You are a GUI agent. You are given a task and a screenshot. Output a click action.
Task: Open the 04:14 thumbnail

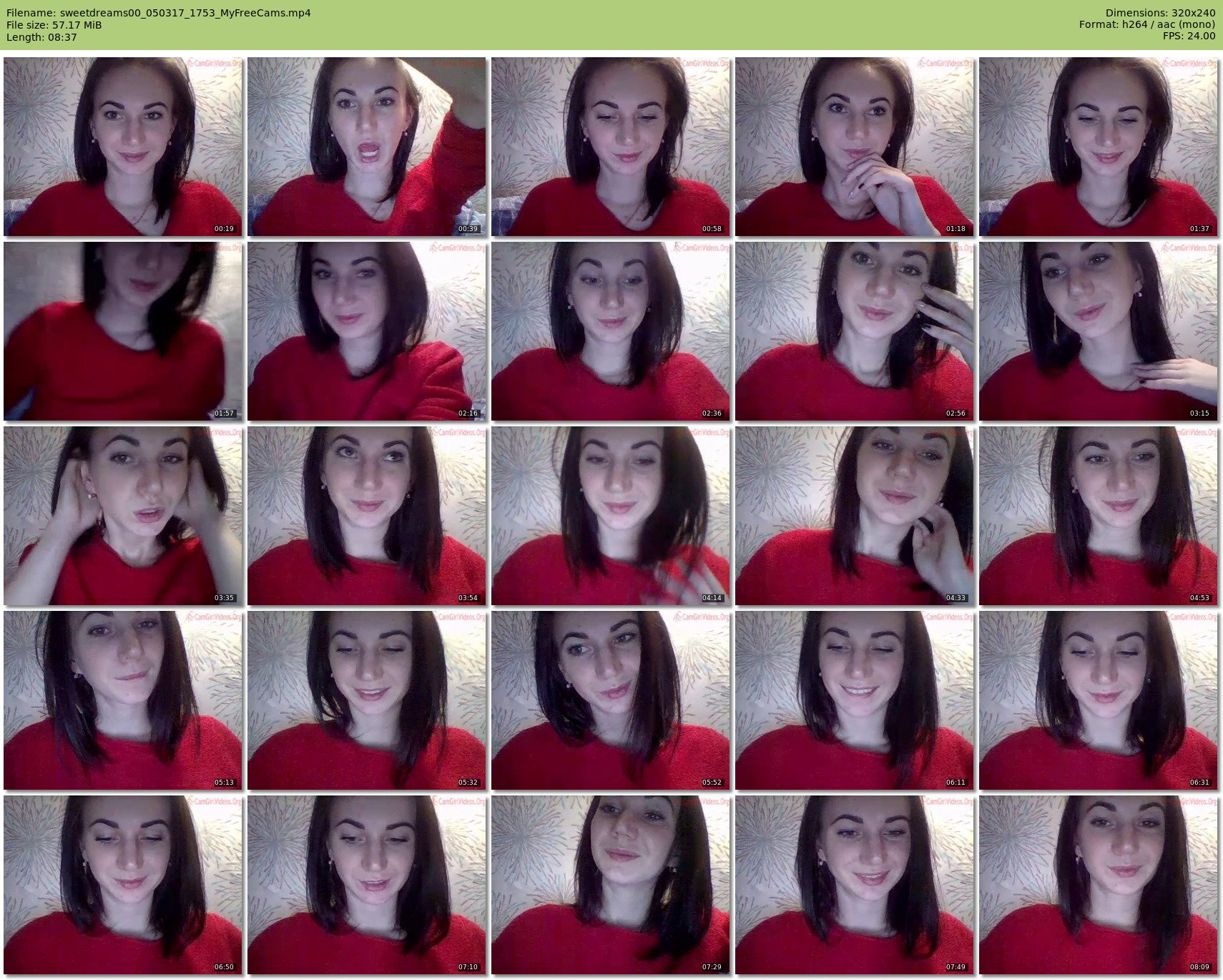click(611, 516)
